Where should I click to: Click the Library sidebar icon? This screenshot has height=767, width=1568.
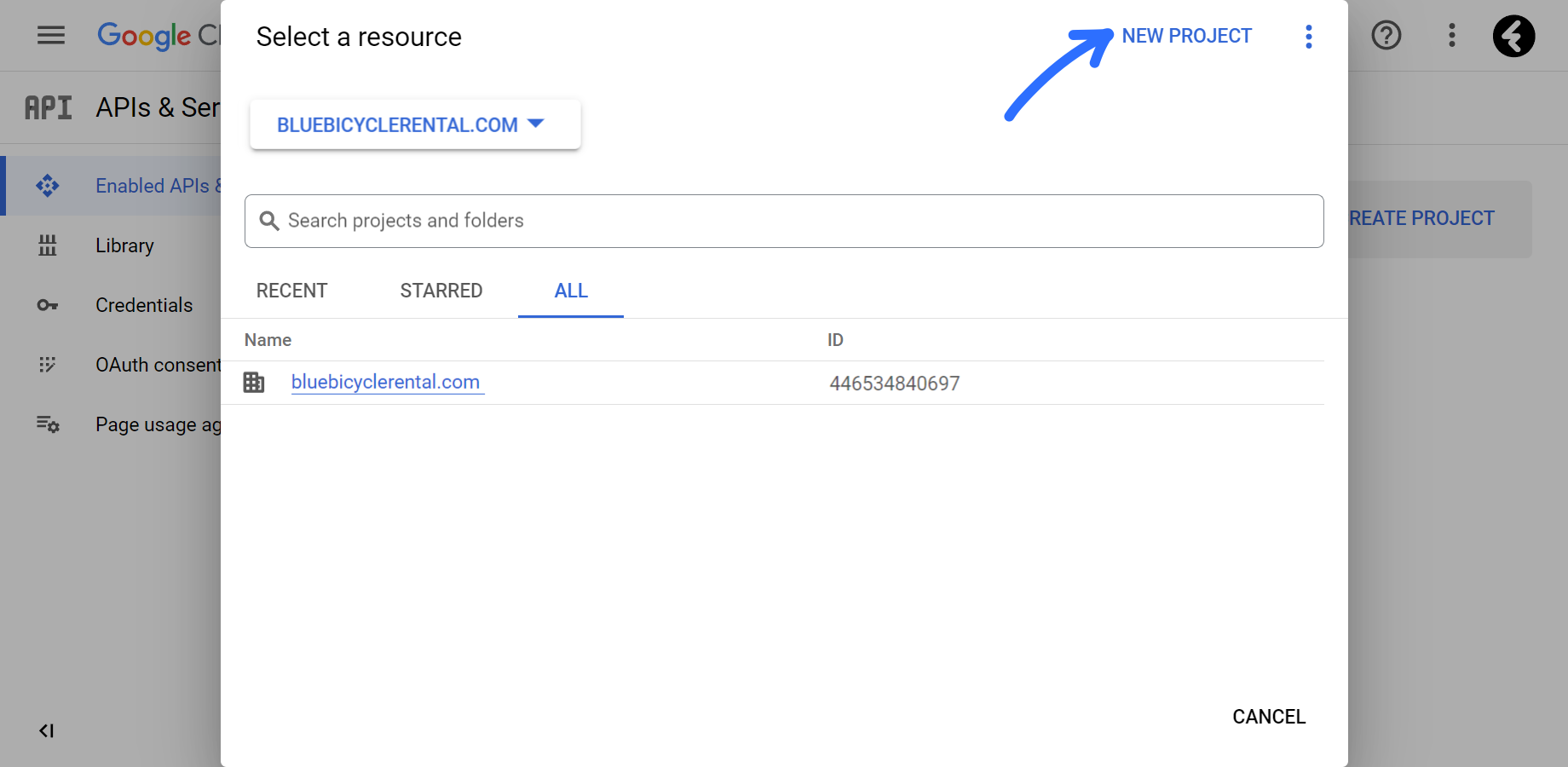coord(48,245)
